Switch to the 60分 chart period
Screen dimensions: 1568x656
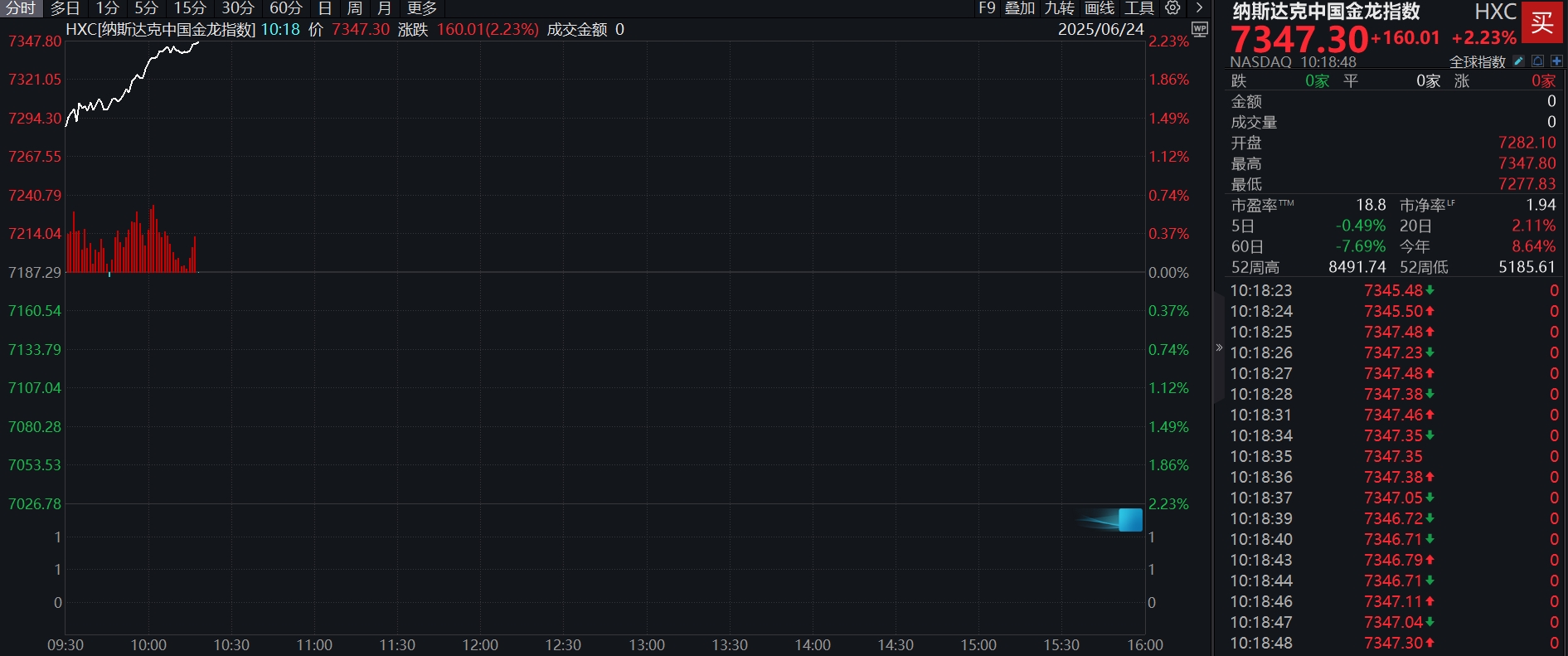click(286, 8)
